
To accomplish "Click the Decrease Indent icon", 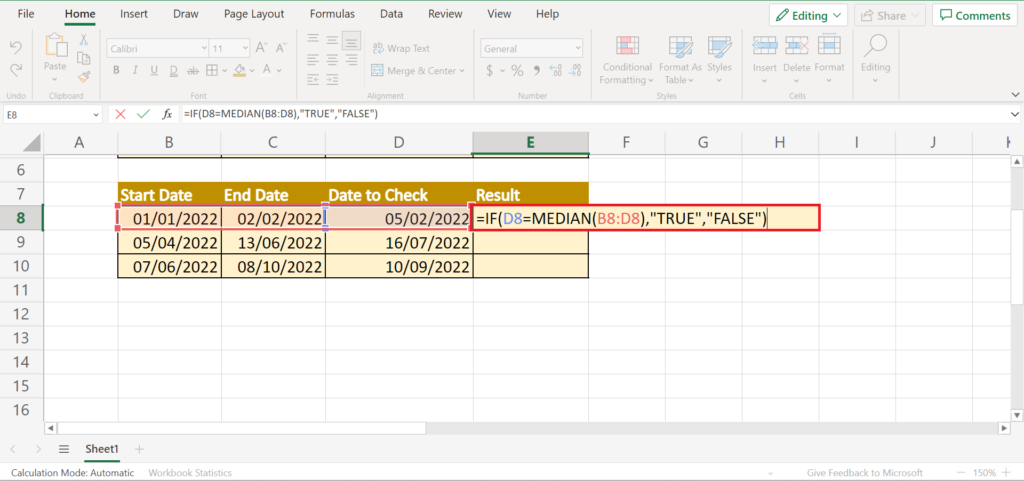I will click(x=313, y=79).
